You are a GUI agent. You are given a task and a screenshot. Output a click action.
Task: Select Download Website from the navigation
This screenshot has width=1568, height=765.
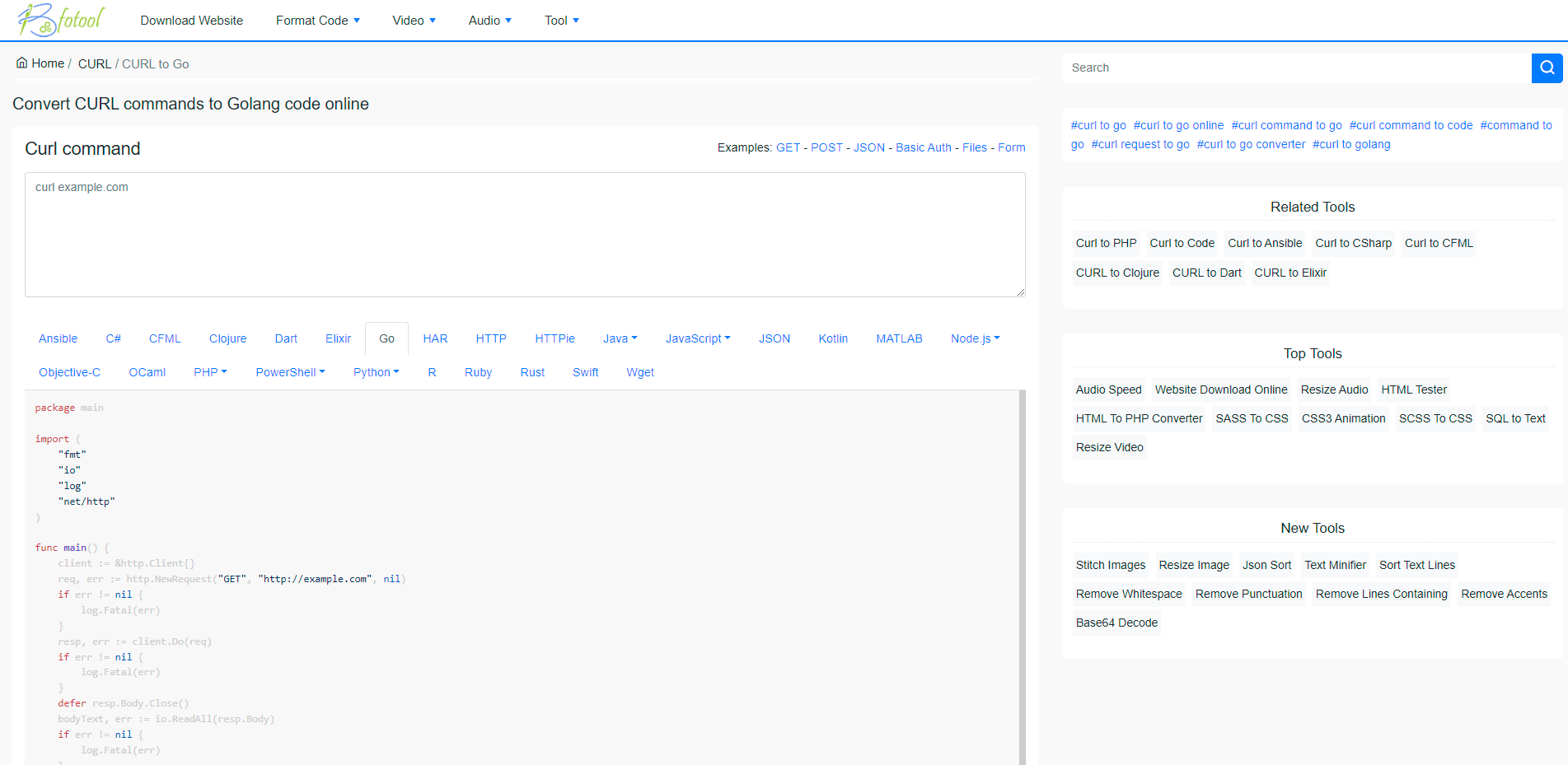(x=191, y=20)
